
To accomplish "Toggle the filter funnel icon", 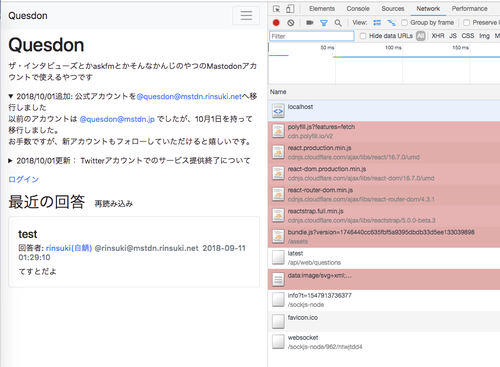I will (324, 23).
